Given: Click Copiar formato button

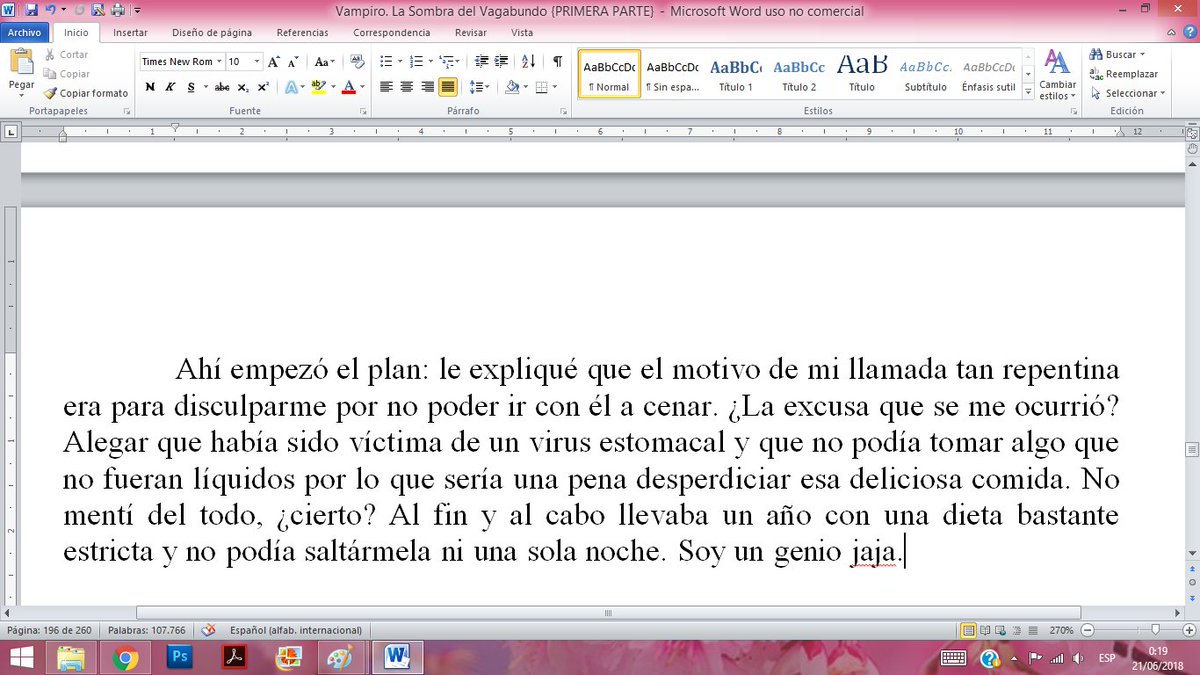Looking at the screenshot, I should 86,93.
